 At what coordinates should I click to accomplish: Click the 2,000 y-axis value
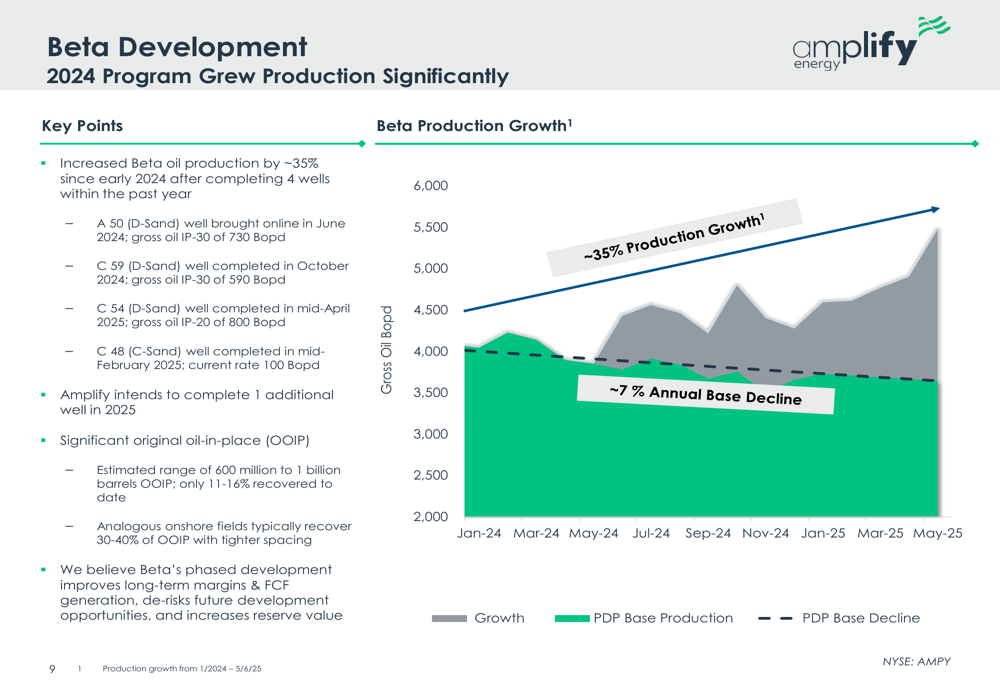coord(430,517)
